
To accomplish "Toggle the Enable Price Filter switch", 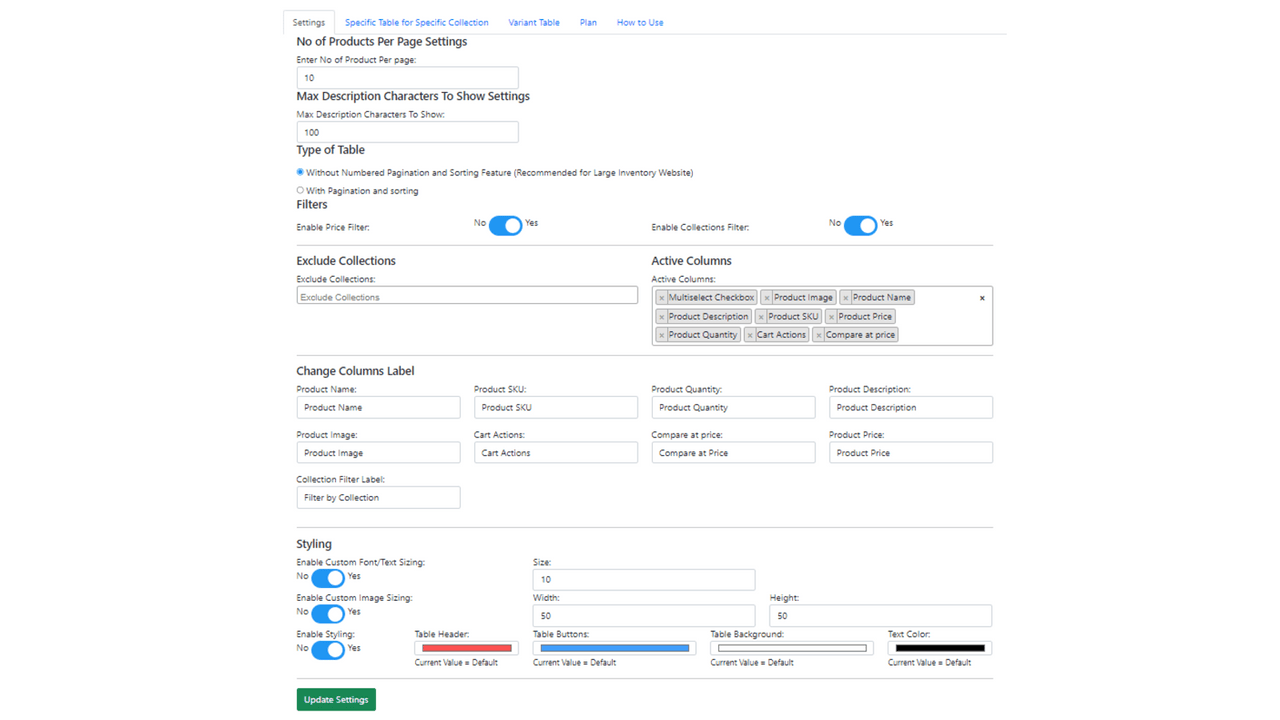I will click(x=505, y=226).
